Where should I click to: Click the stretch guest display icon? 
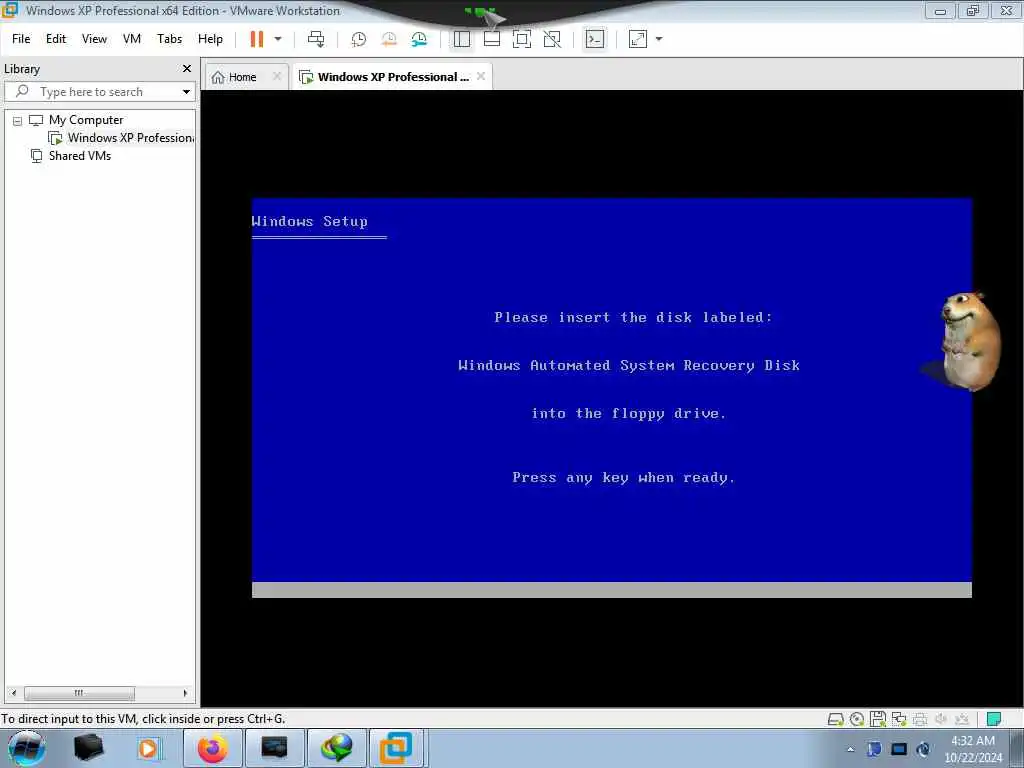[637, 39]
